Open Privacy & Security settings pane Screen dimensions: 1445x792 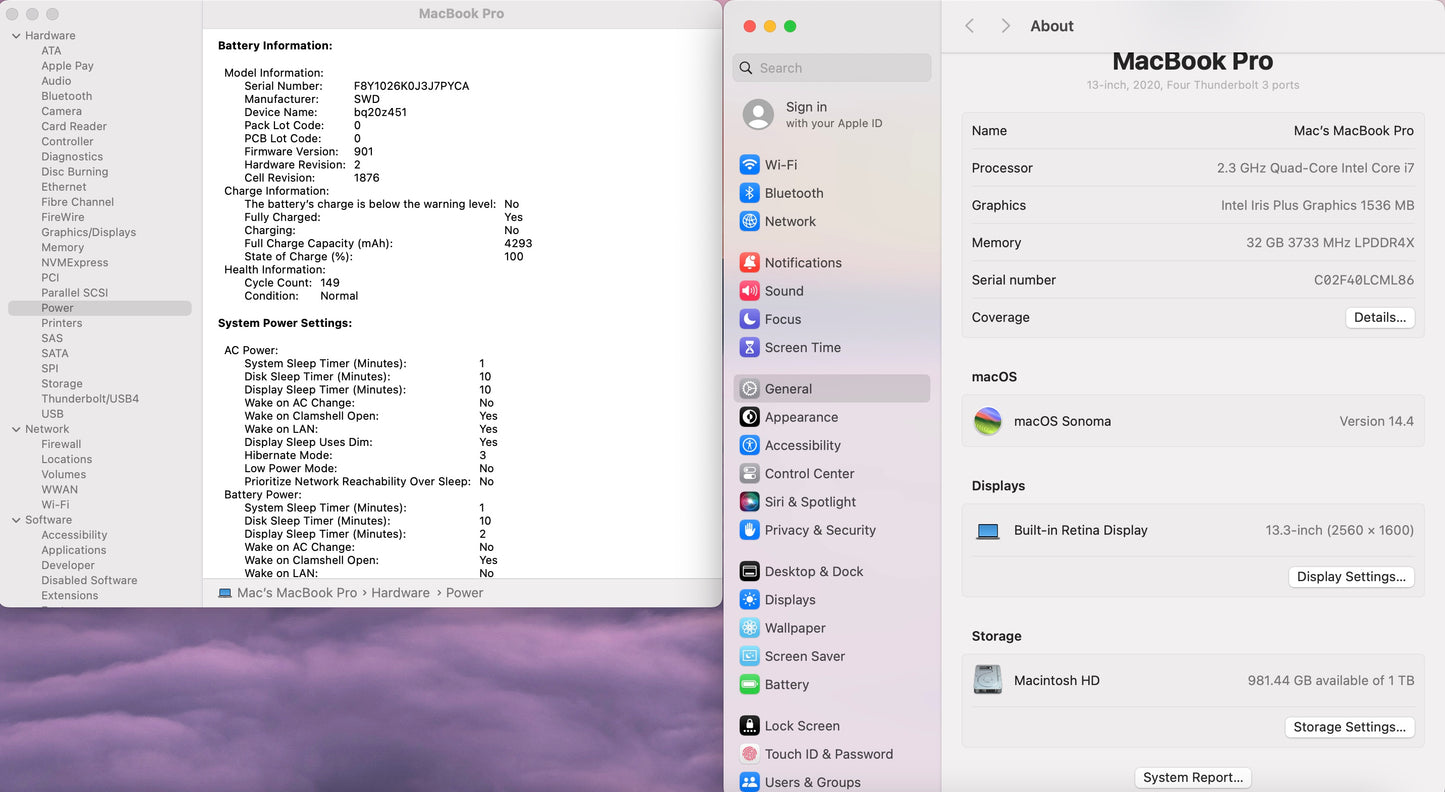819,530
